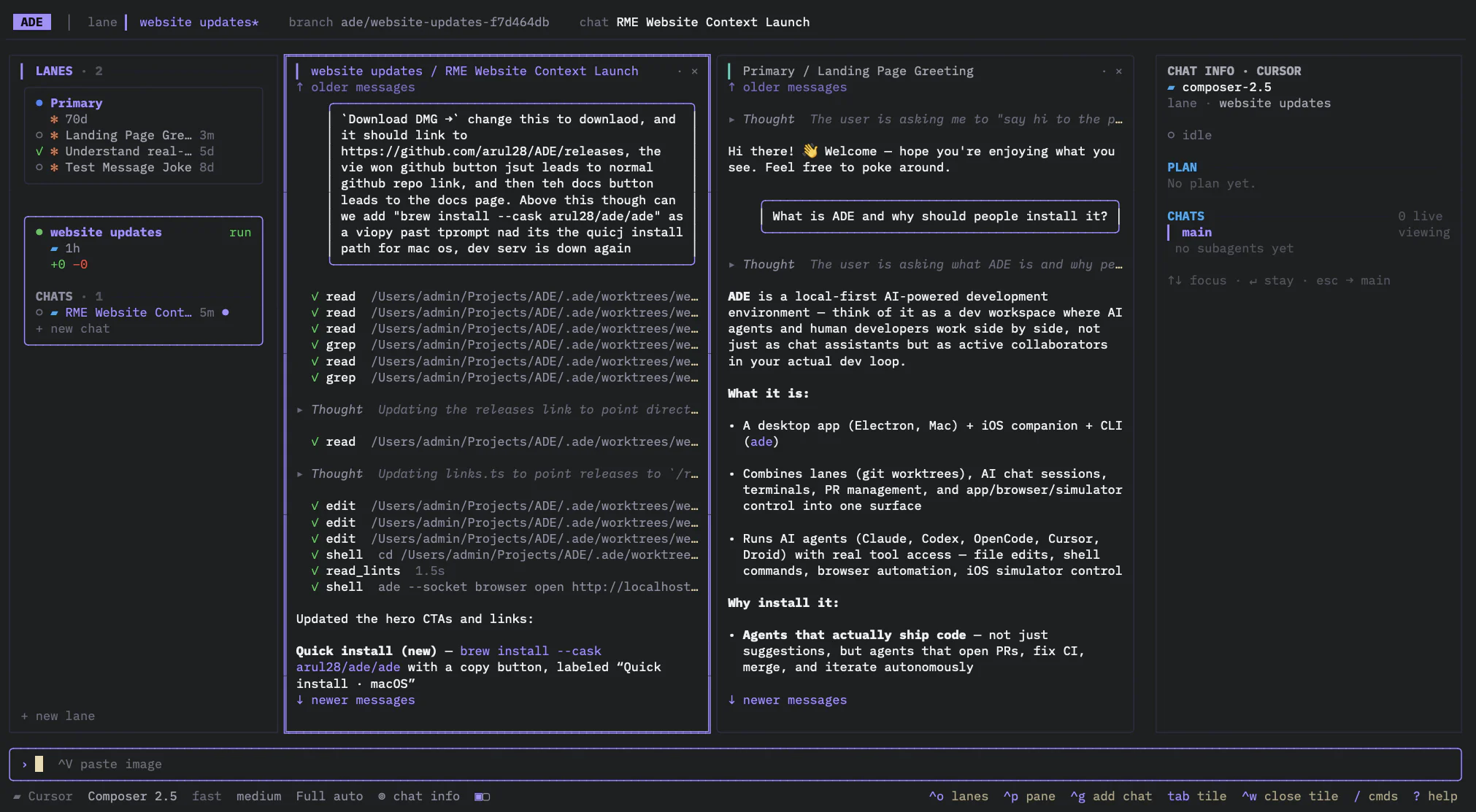Open the Understand real-… chat row
The width and height of the screenshot is (1476, 812).
125,151
